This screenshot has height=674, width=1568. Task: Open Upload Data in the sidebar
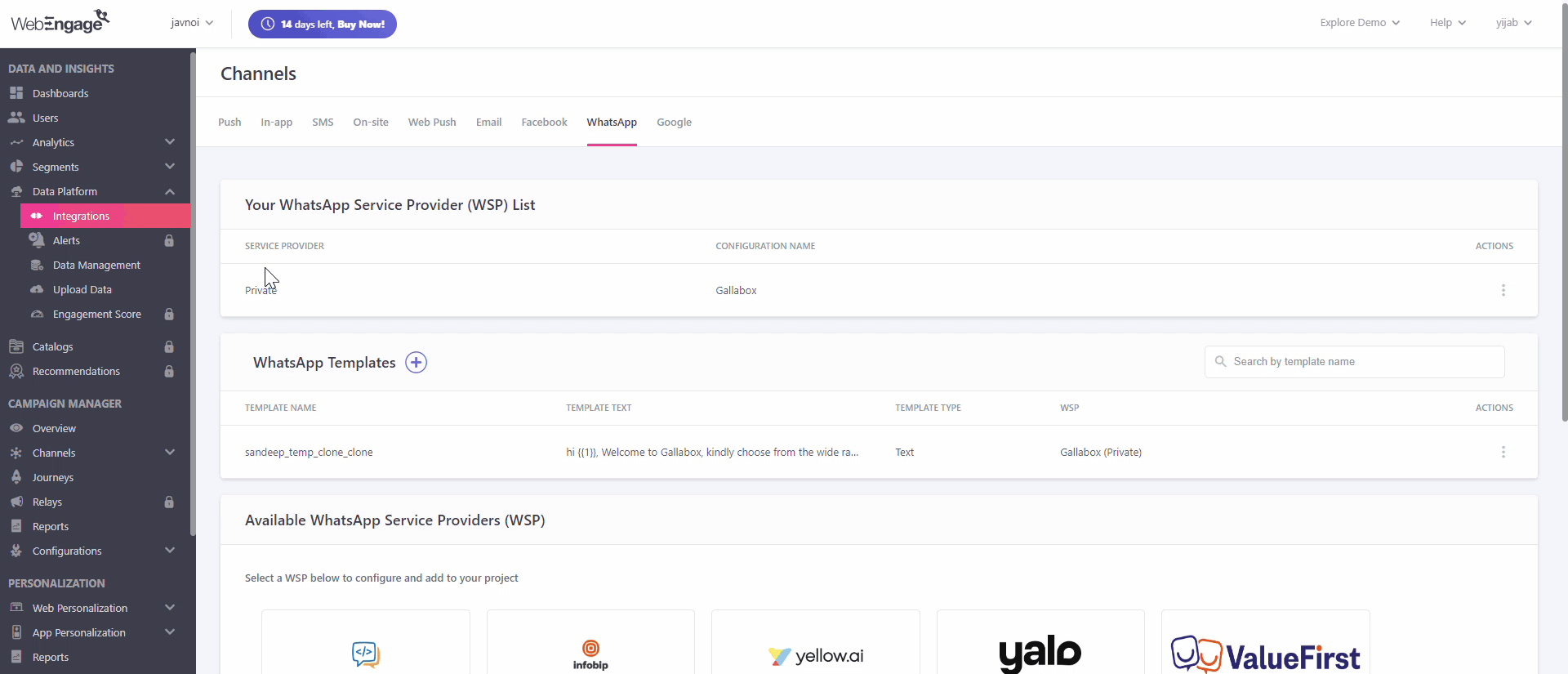point(82,289)
